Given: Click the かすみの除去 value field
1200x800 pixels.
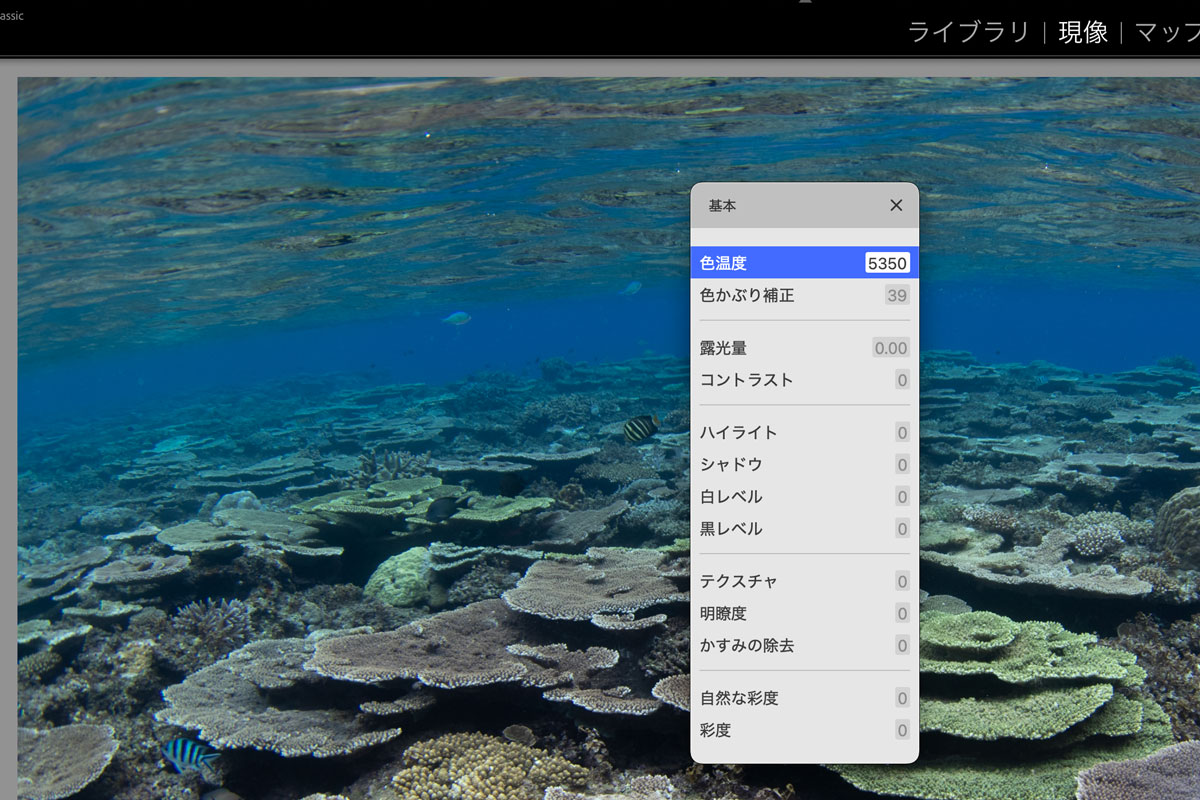Looking at the screenshot, I should pos(902,646).
